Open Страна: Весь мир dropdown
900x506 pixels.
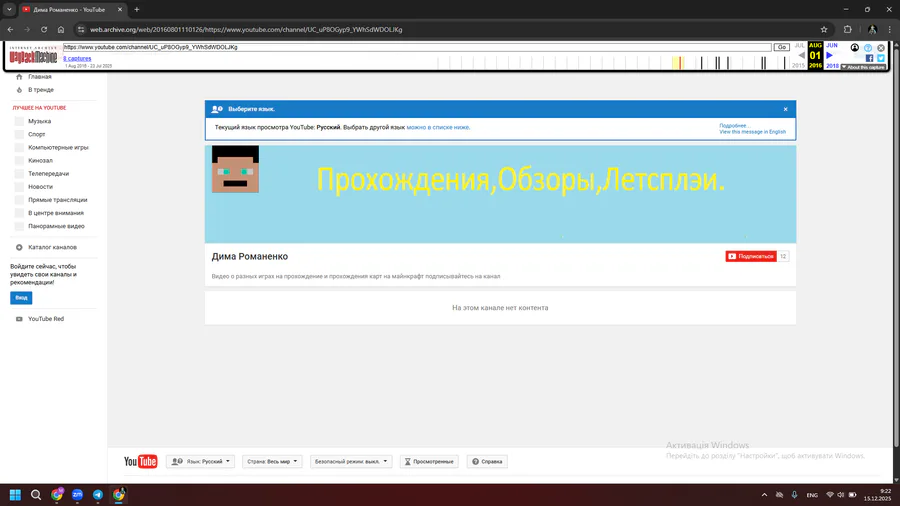[272, 461]
